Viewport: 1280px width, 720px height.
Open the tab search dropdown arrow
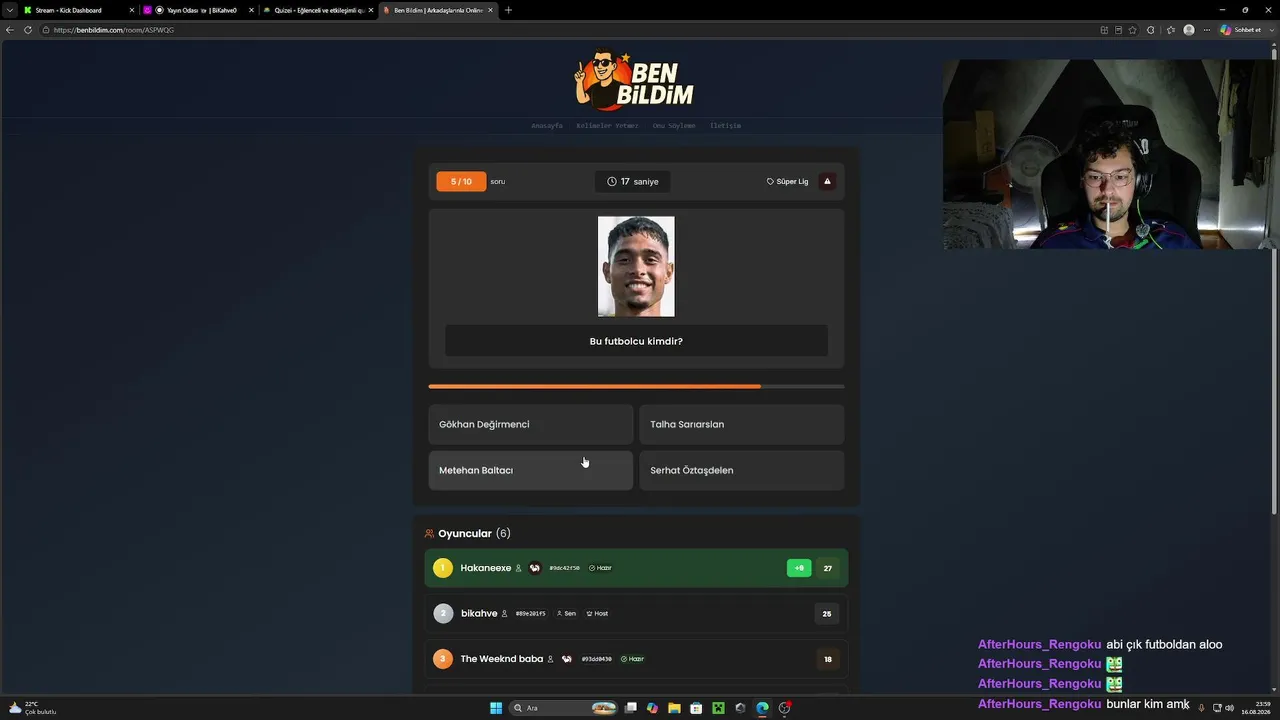(x=9, y=10)
